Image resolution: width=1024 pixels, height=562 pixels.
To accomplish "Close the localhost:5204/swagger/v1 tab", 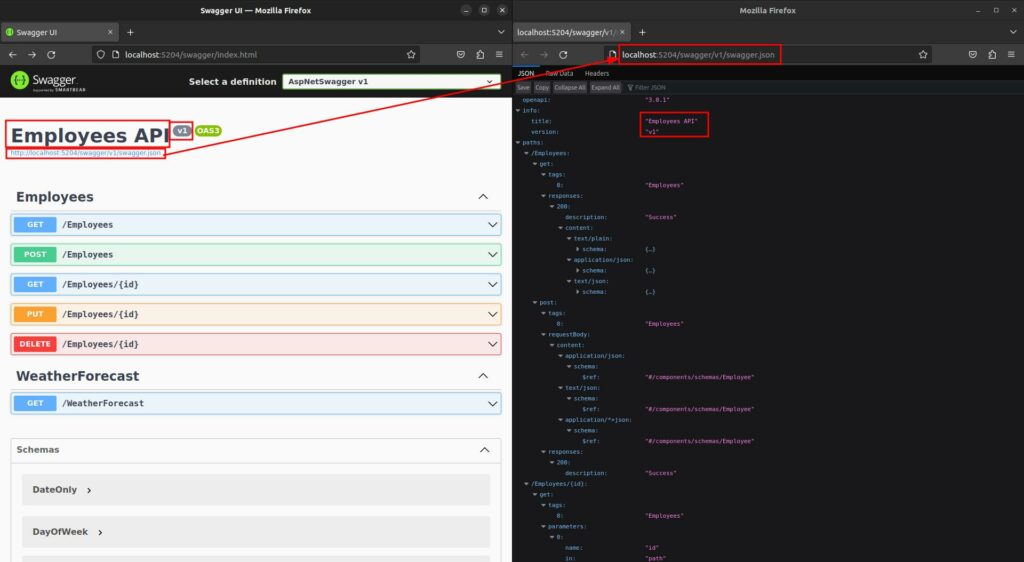I will coord(622,32).
